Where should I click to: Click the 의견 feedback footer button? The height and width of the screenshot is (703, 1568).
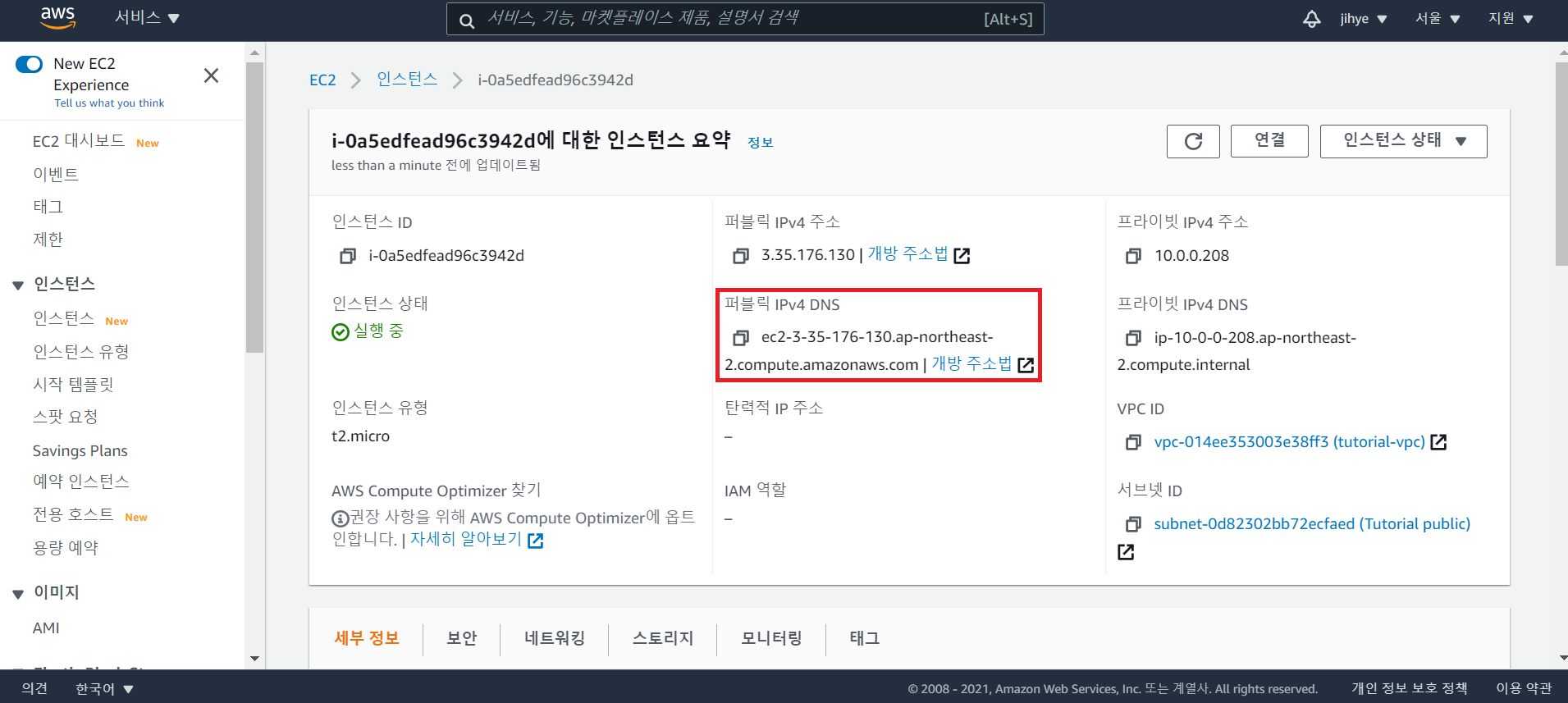(34, 689)
